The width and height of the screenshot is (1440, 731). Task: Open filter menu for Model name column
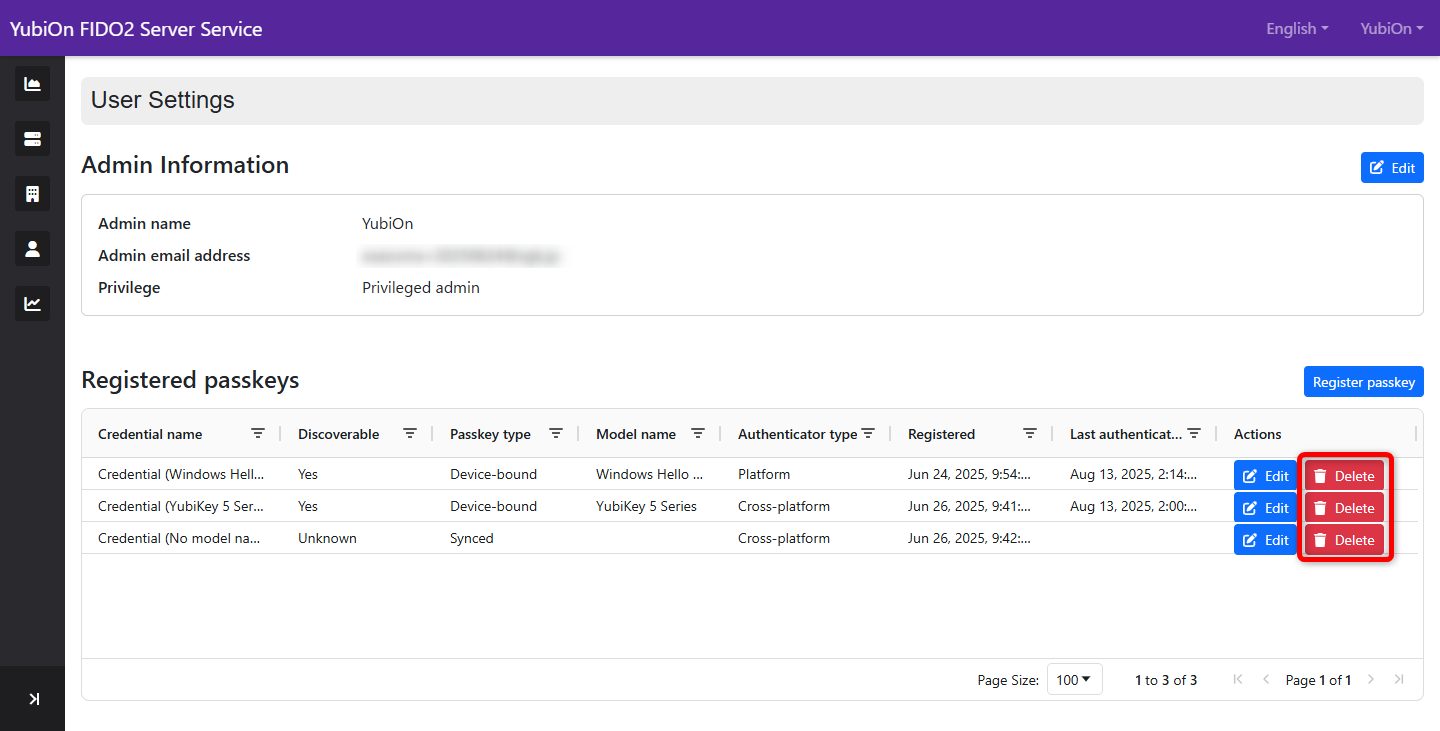click(698, 434)
